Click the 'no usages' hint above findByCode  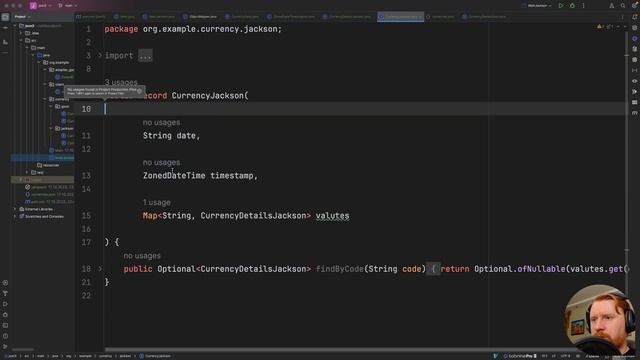point(142,256)
